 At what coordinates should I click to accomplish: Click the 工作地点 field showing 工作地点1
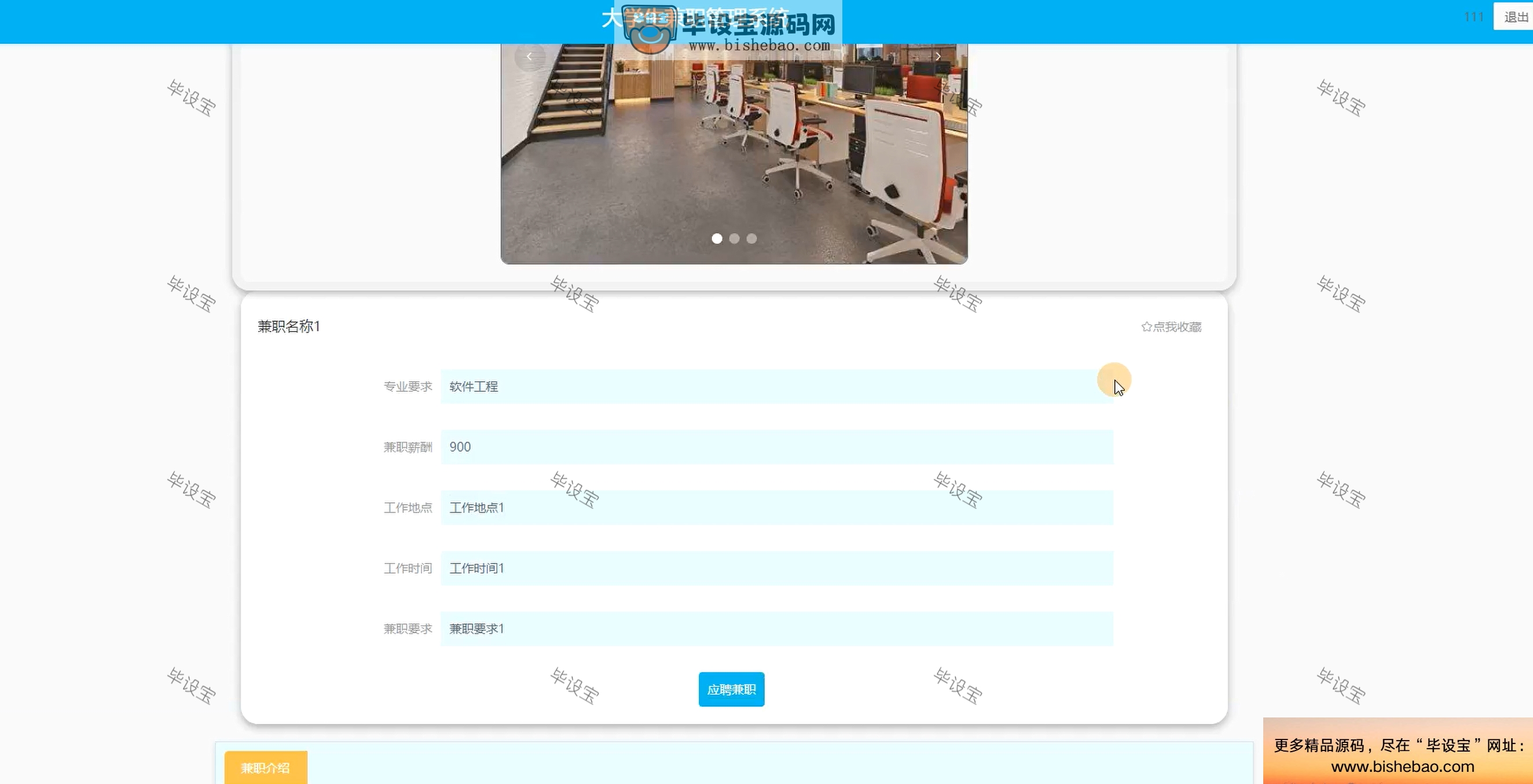[x=776, y=508]
